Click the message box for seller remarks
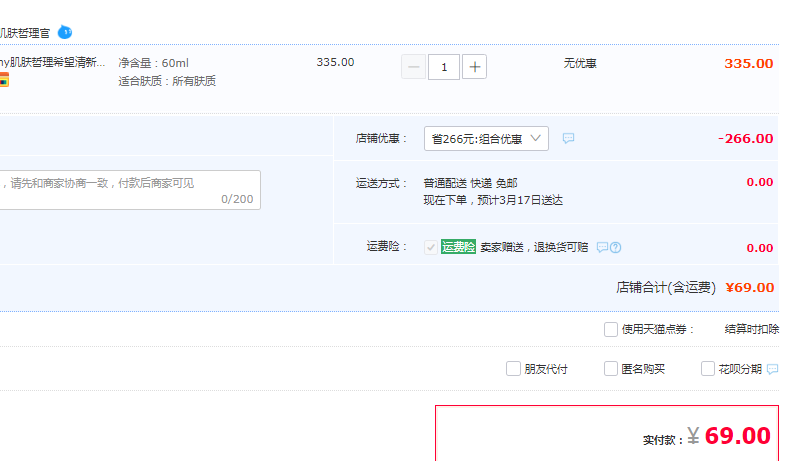The height and width of the screenshot is (461, 793). click(130, 190)
